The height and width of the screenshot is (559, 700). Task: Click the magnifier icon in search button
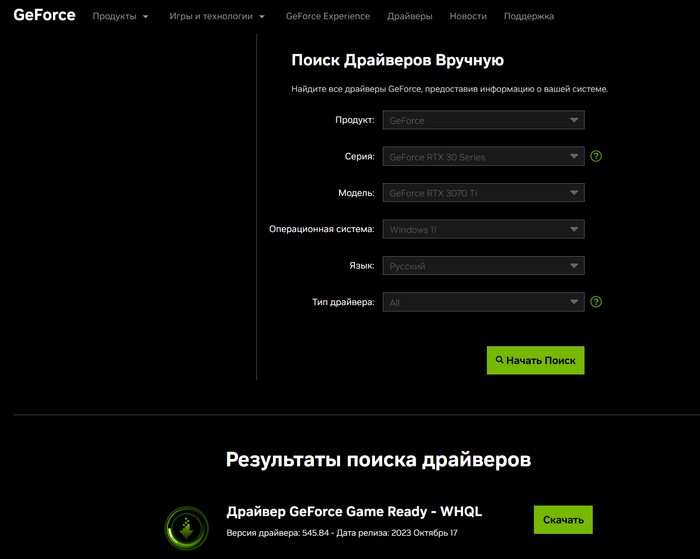point(500,359)
